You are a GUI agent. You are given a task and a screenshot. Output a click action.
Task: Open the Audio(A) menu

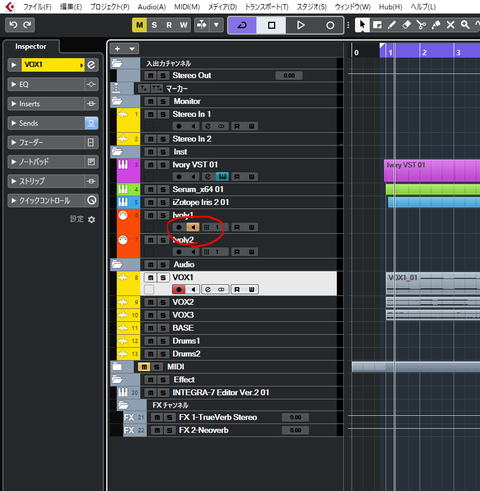point(152,7)
